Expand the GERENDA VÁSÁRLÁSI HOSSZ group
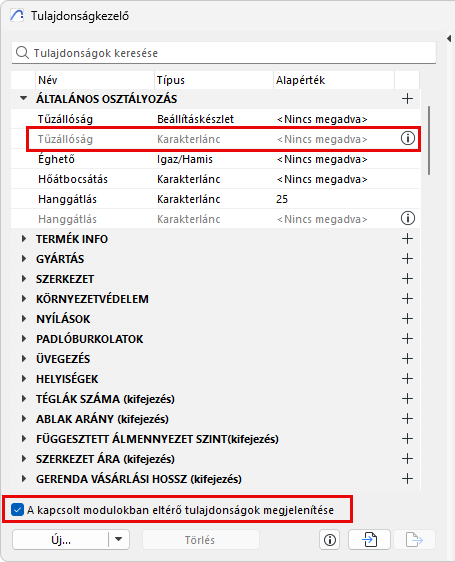Viewport: 455px width, 562px height. [x=24, y=478]
